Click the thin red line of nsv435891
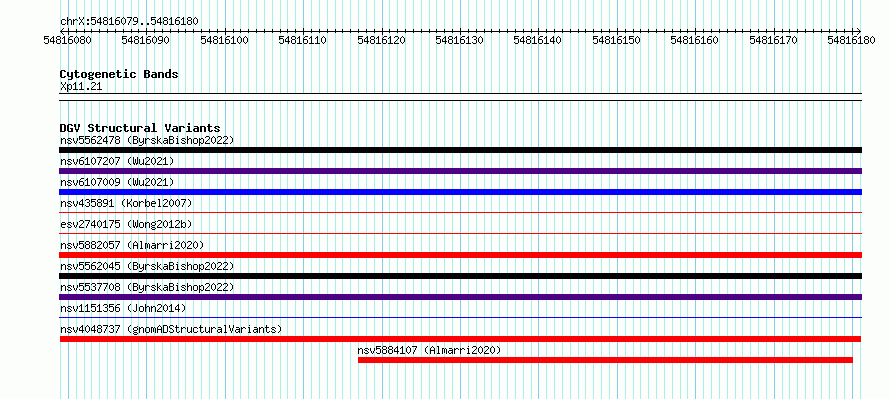Image resolution: width=890 pixels, height=399 pixels. [x=460, y=212]
